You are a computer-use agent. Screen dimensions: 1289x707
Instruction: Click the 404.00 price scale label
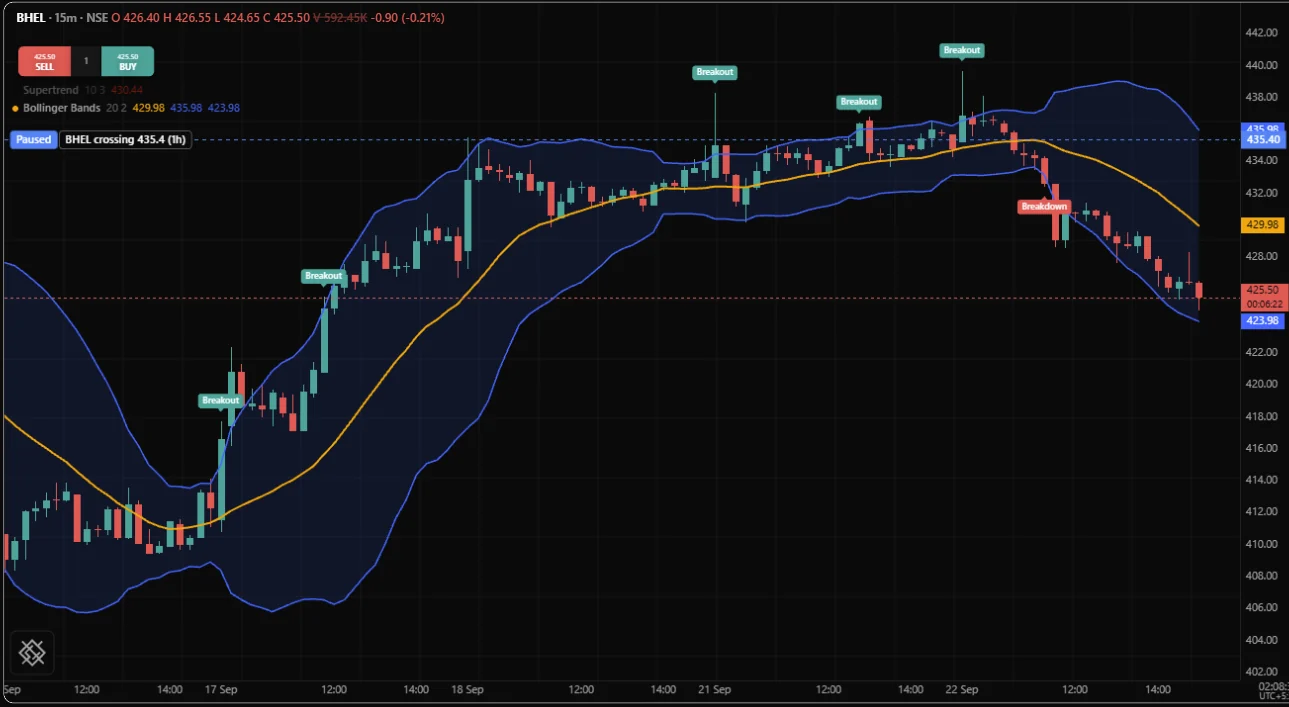[1262, 640]
